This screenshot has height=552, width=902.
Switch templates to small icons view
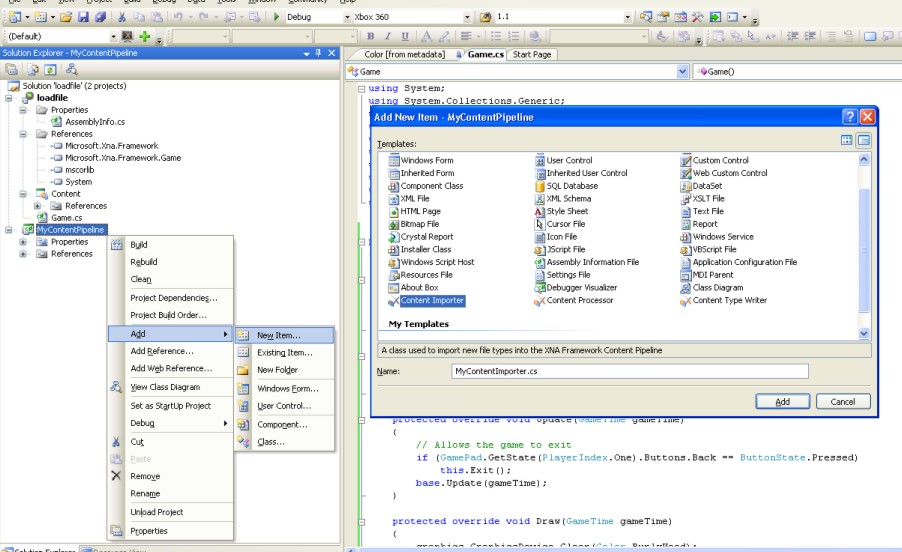(x=863, y=140)
